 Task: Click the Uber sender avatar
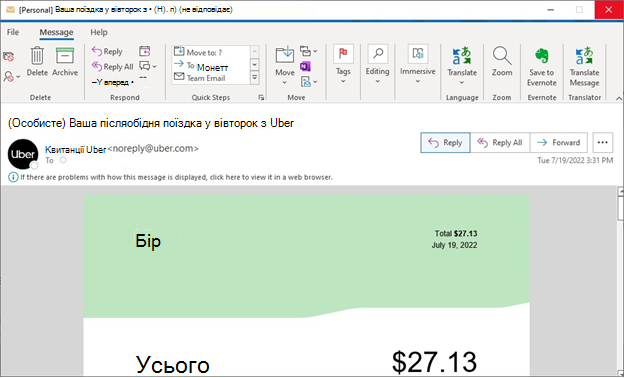23,154
